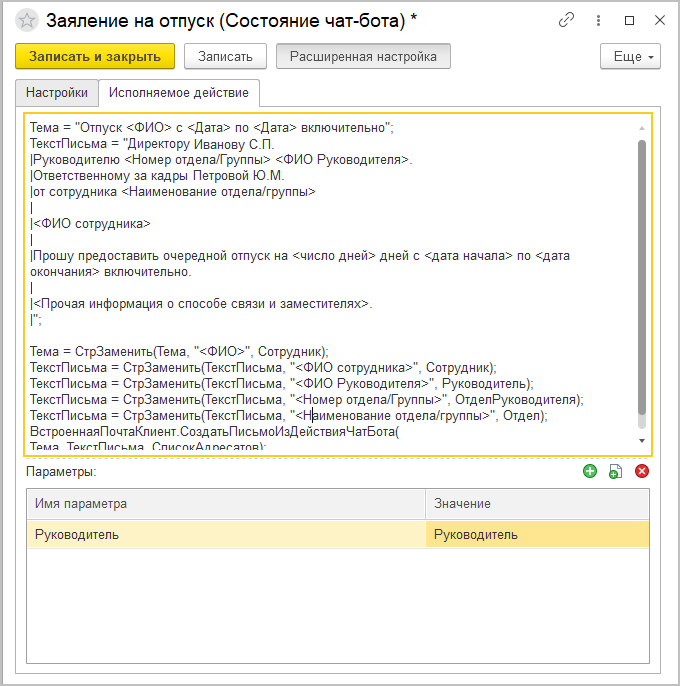The height and width of the screenshot is (686, 680).
Task: Click the line |<Прочая информация о способе связи
Action: click(201, 304)
